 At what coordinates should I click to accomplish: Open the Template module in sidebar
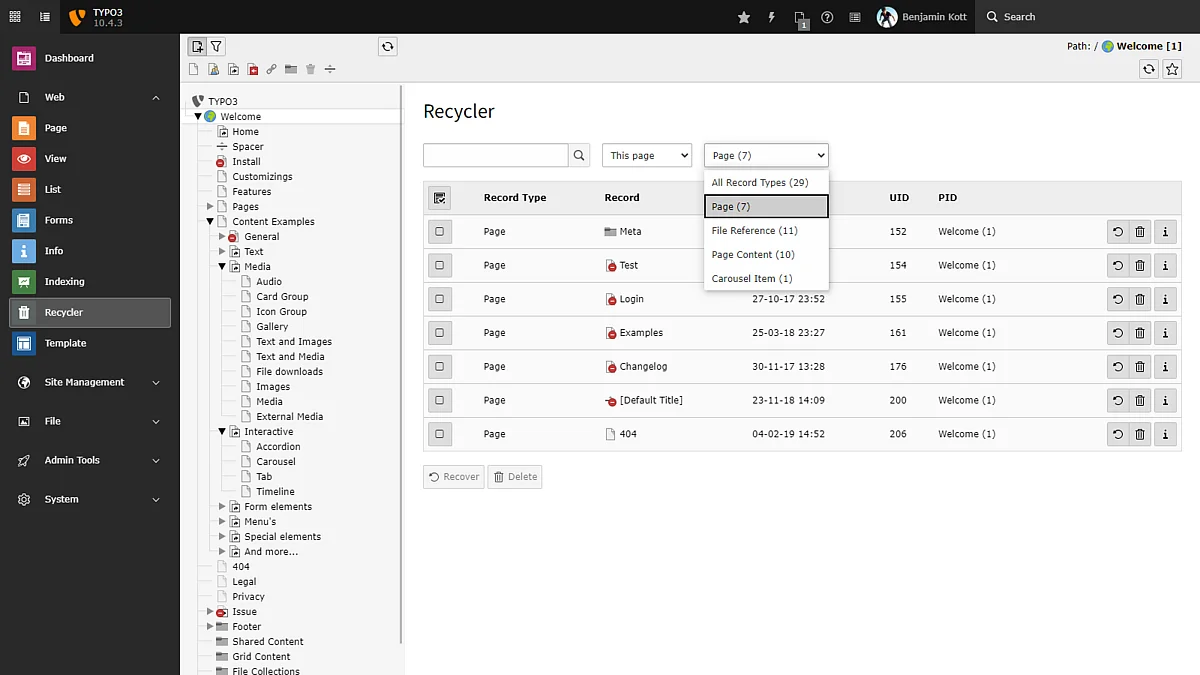pyautogui.click(x=65, y=343)
